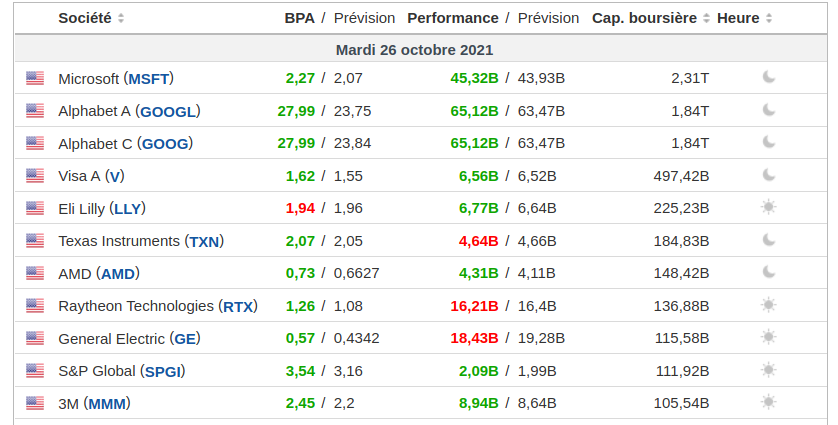Click the moon icon in AMD row

click(x=768, y=273)
